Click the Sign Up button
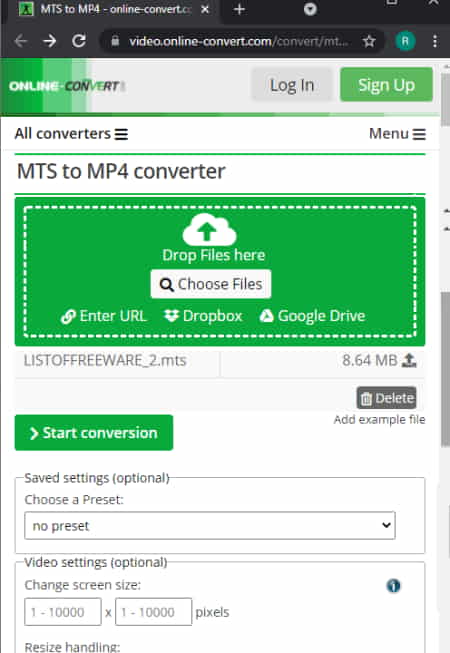The width and height of the screenshot is (450, 653). tap(386, 85)
